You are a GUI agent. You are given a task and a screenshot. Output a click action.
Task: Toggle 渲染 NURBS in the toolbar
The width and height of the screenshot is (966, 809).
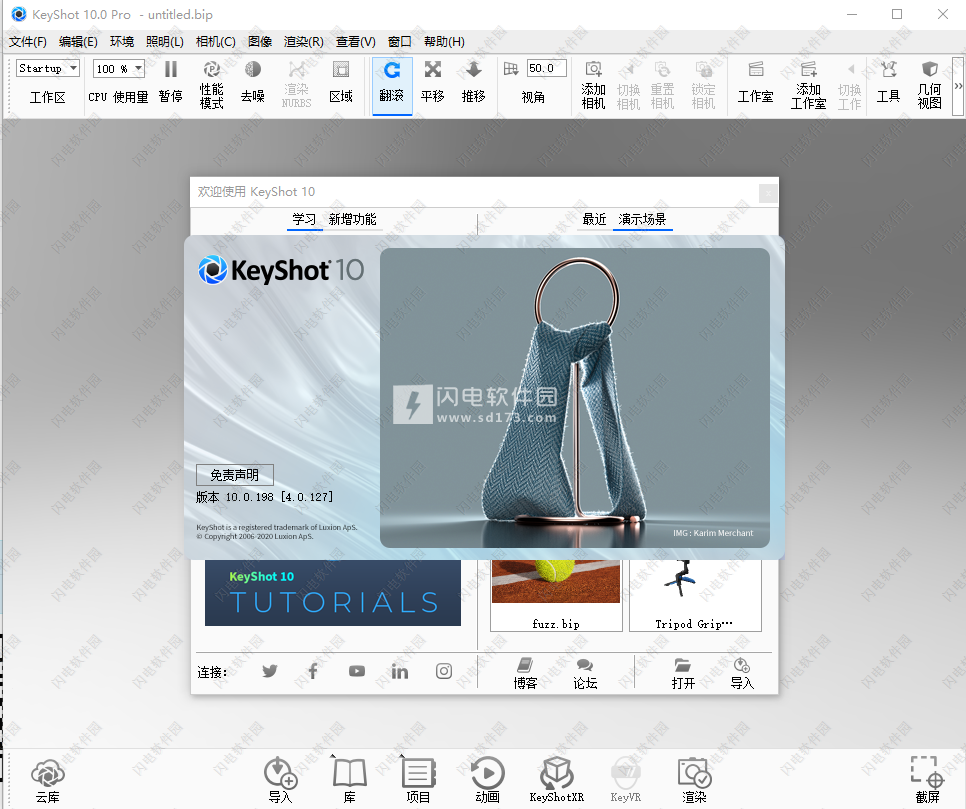point(296,85)
